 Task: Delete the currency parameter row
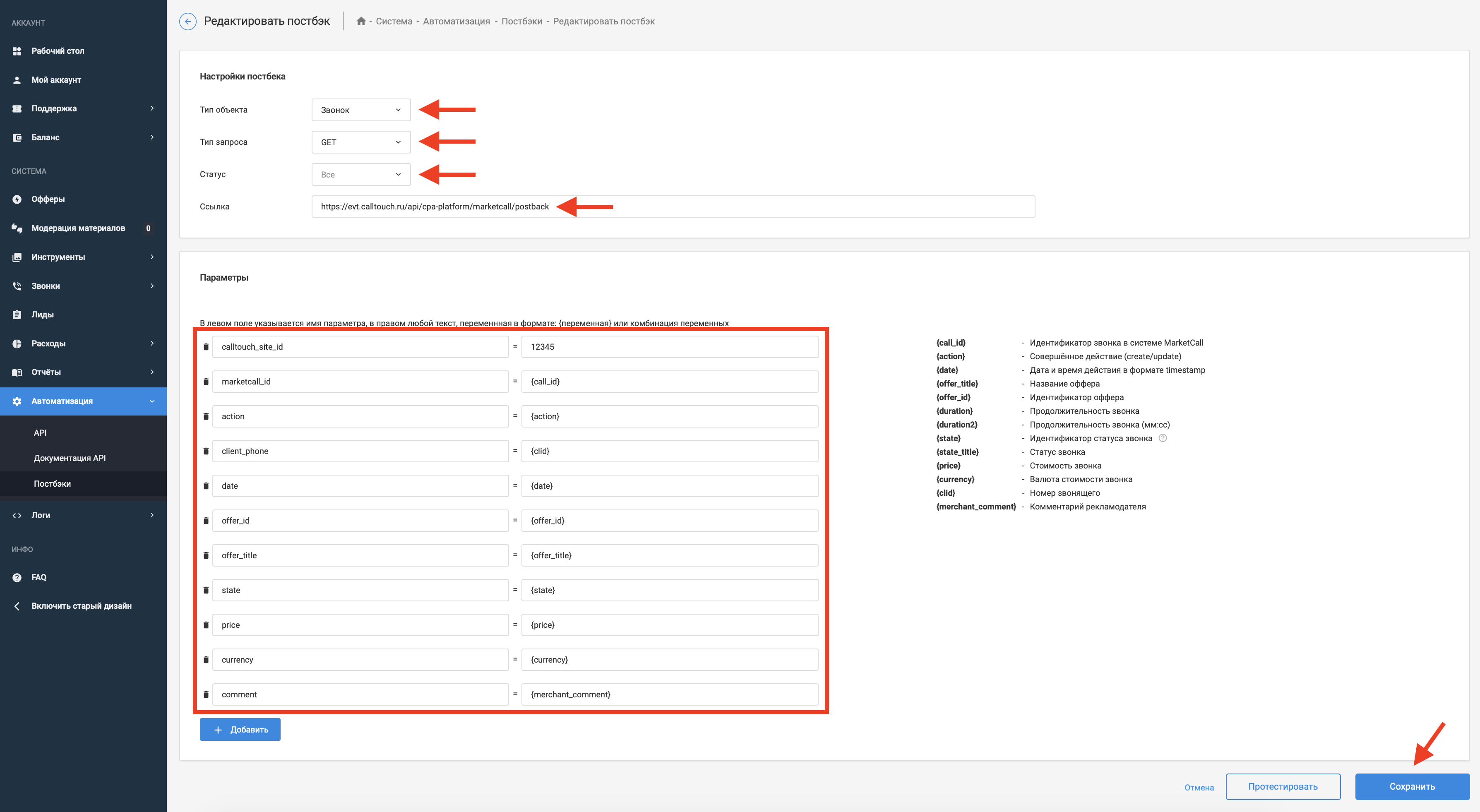[206, 660]
